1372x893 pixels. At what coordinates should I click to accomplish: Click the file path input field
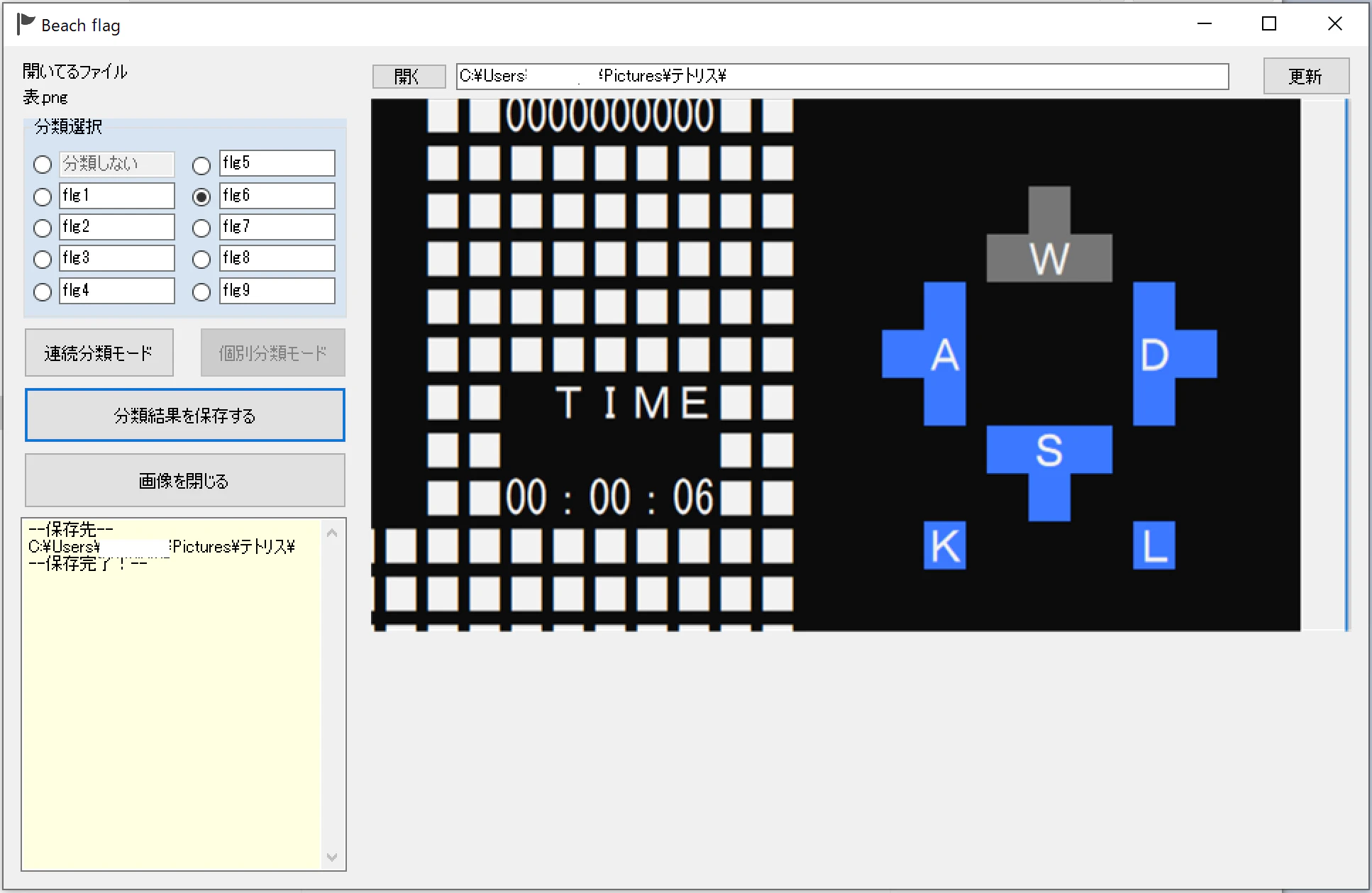(842, 76)
